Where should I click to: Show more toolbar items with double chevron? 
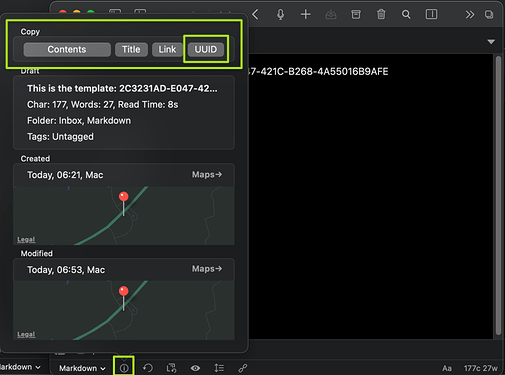pyautogui.click(x=470, y=14)
